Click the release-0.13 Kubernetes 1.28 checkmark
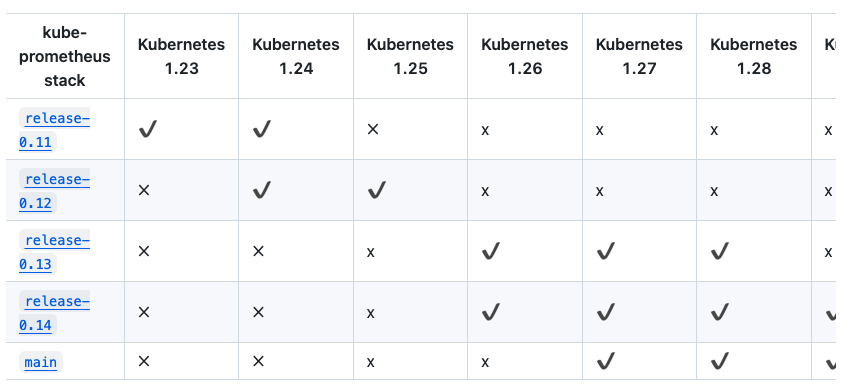 pos(719,251)
